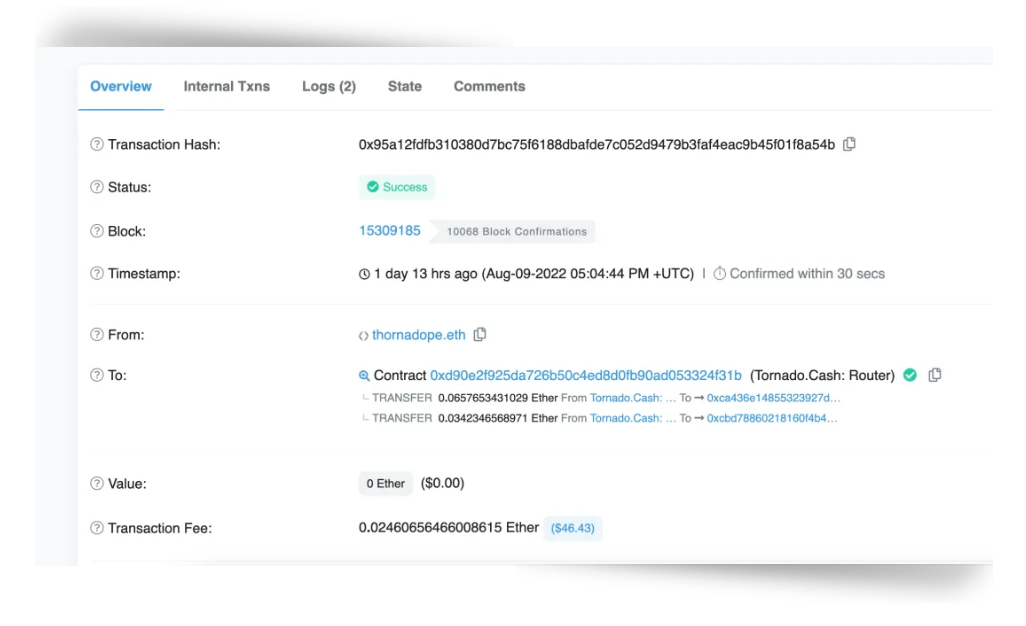Select 0.0342346568971 Ether transfer amount
Screen dimensions: 1026x626
click(x=498, y=418)
